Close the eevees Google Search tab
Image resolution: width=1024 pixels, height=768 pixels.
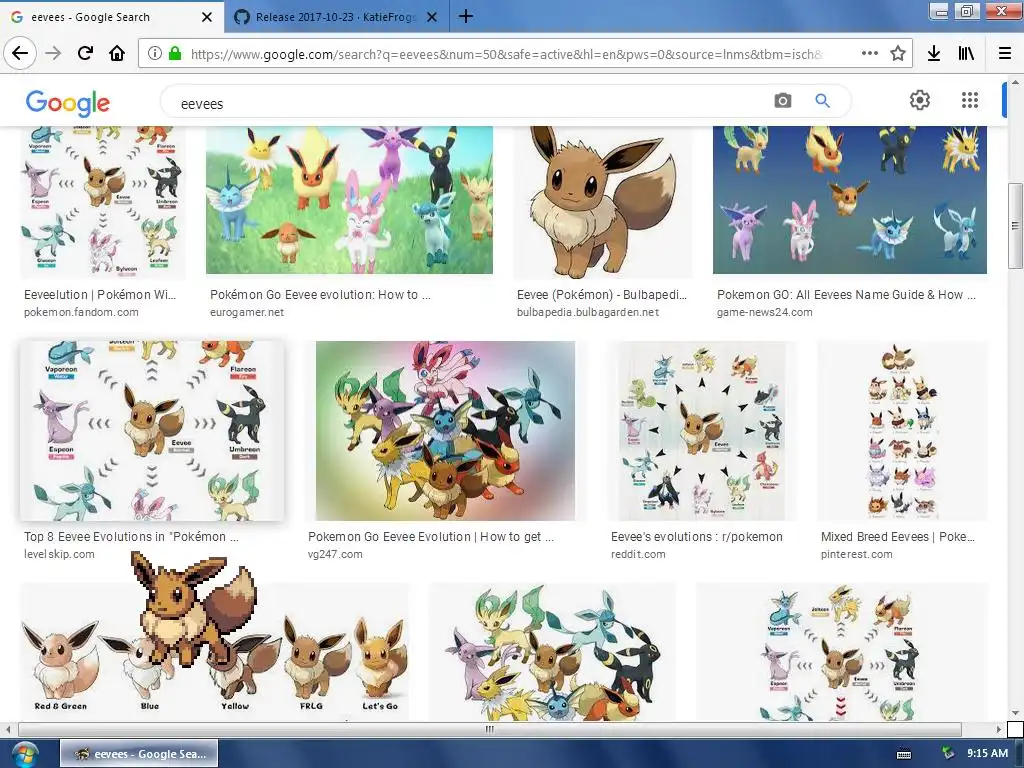coord(207,17)
